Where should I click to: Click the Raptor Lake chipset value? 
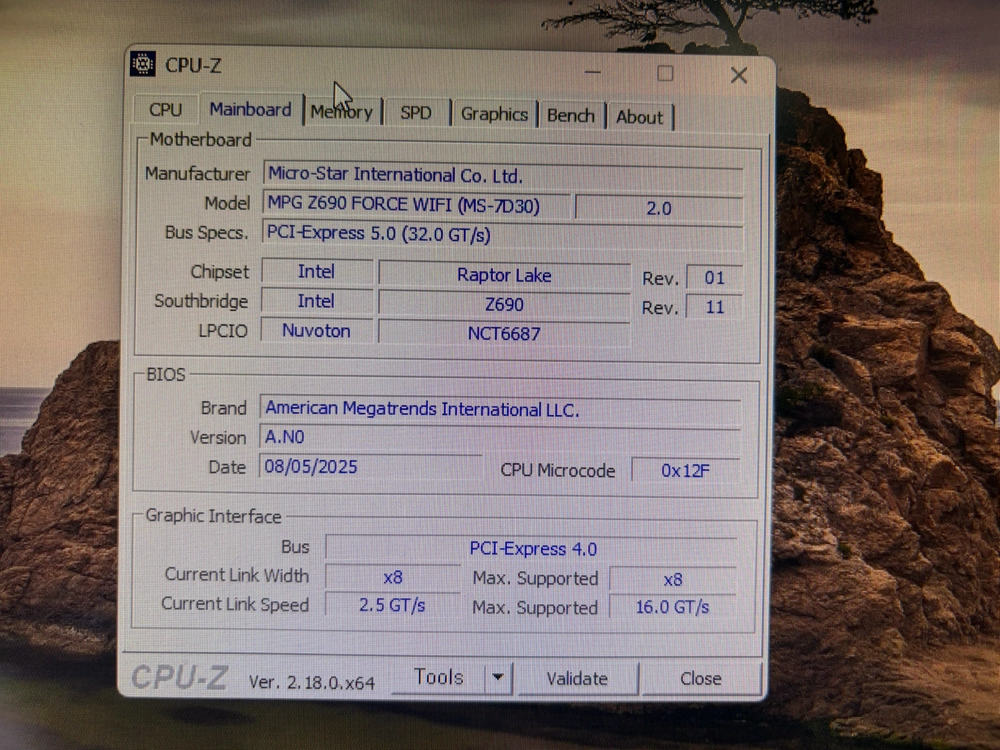504,275
